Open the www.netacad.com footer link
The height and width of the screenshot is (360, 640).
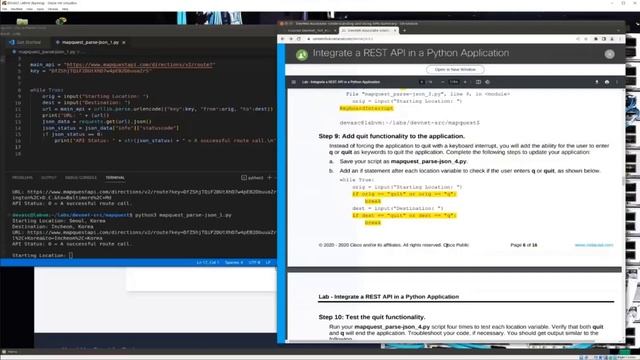pos(594,245)
